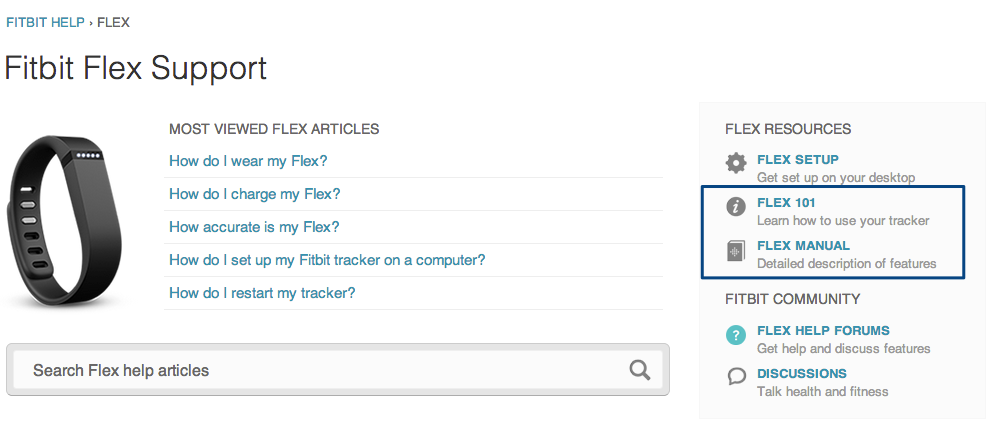Viewport: 986px width, 448px height.
Task: Open the DISCUSSIONS community link
Action: 802,373
